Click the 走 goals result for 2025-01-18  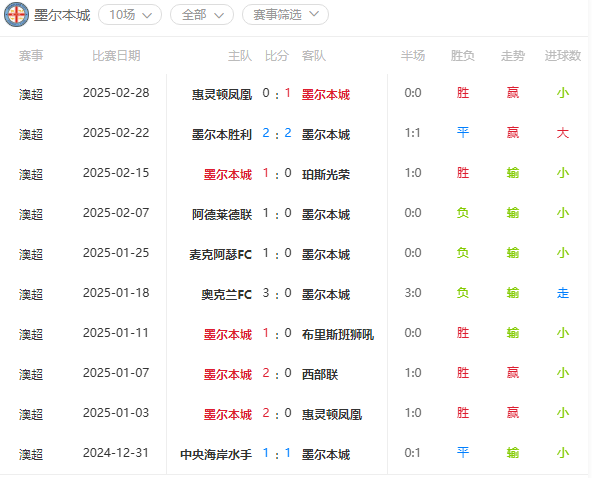click(563, 293)
